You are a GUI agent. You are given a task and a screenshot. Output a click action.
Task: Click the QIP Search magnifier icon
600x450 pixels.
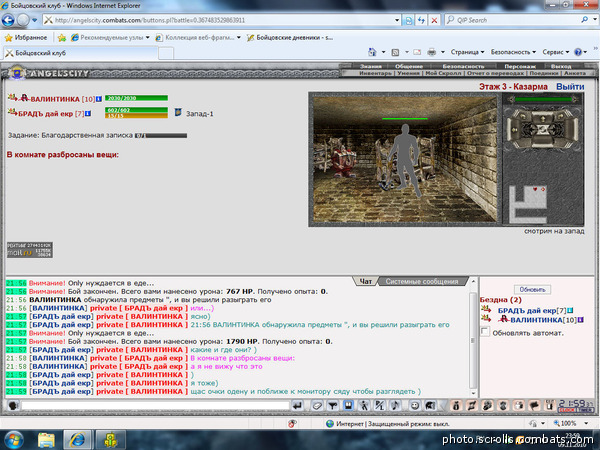pos(584,20)
